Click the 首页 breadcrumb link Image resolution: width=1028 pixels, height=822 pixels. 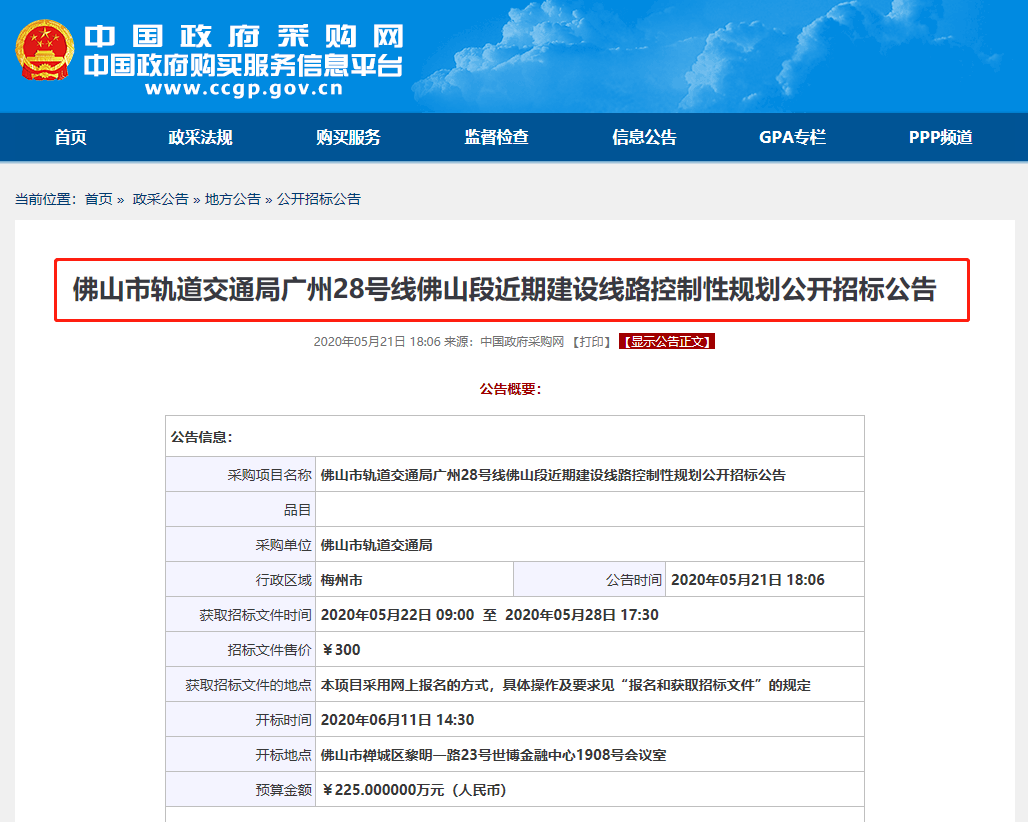[98, 199]
